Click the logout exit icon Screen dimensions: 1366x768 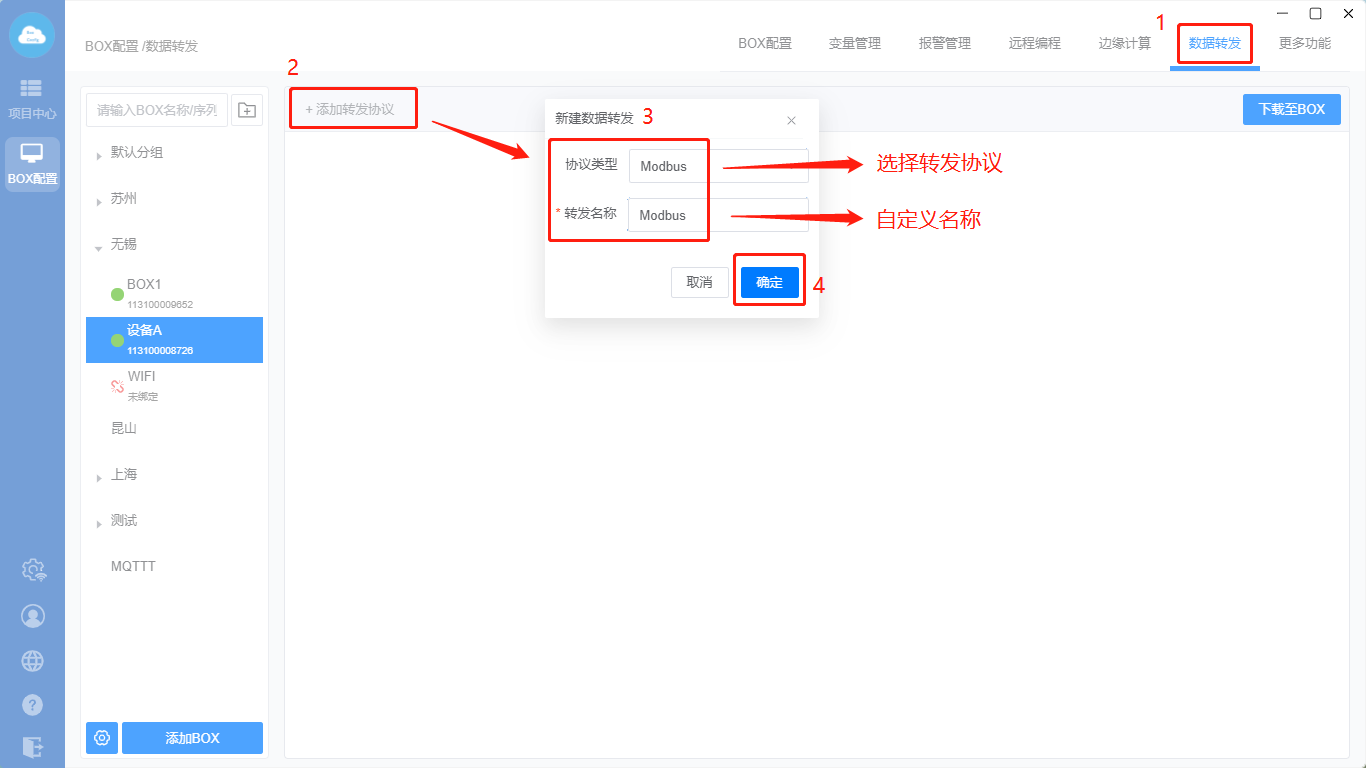coord(33,747)
